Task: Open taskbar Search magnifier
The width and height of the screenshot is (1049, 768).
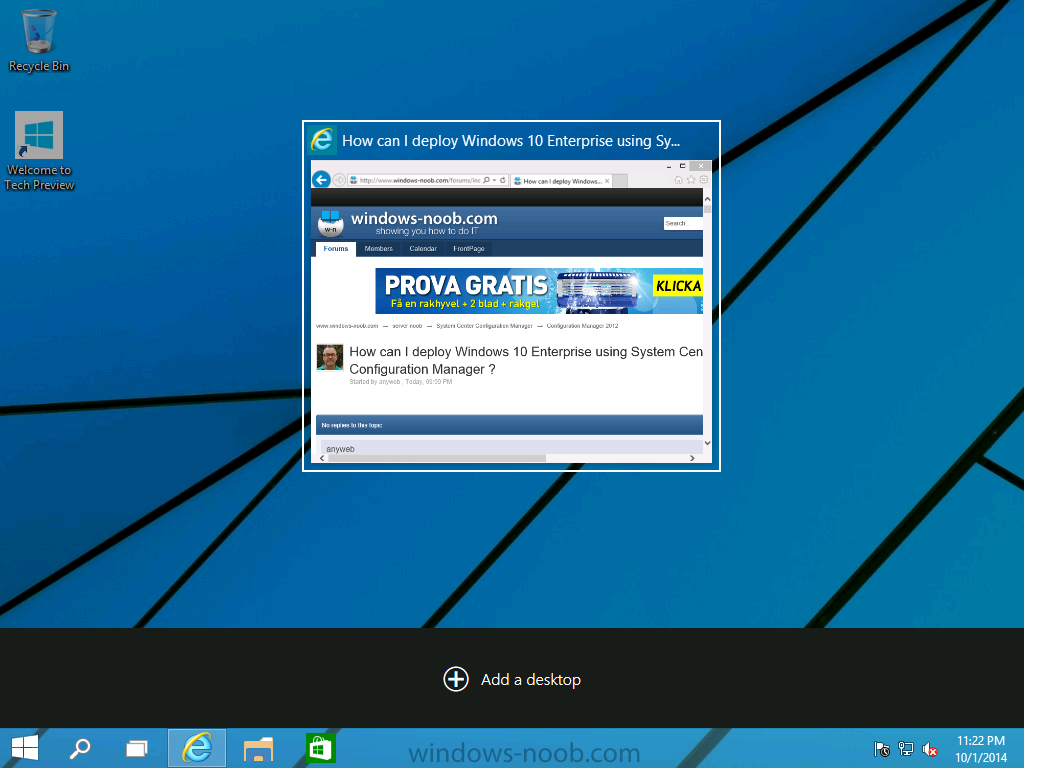Action: (80, 748)
